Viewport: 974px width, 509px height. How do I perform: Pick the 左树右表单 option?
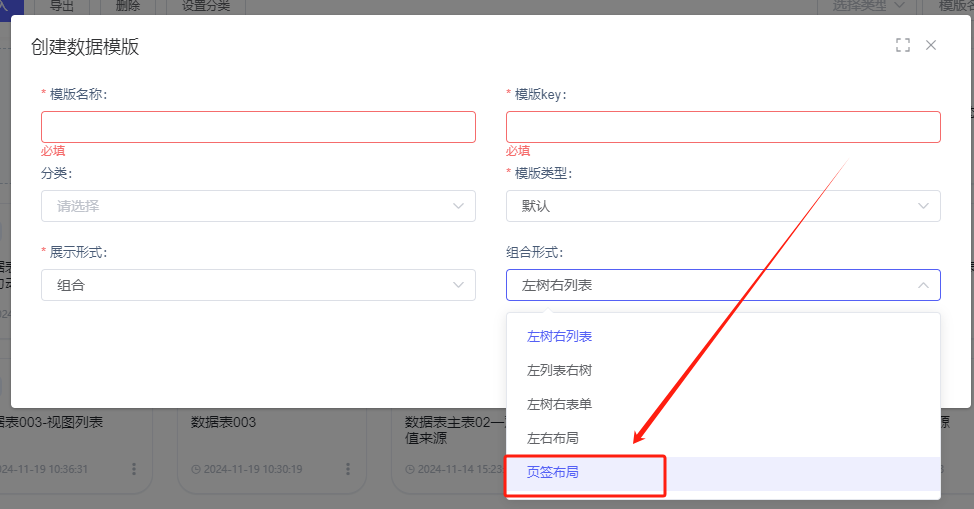tap(559, 405)
